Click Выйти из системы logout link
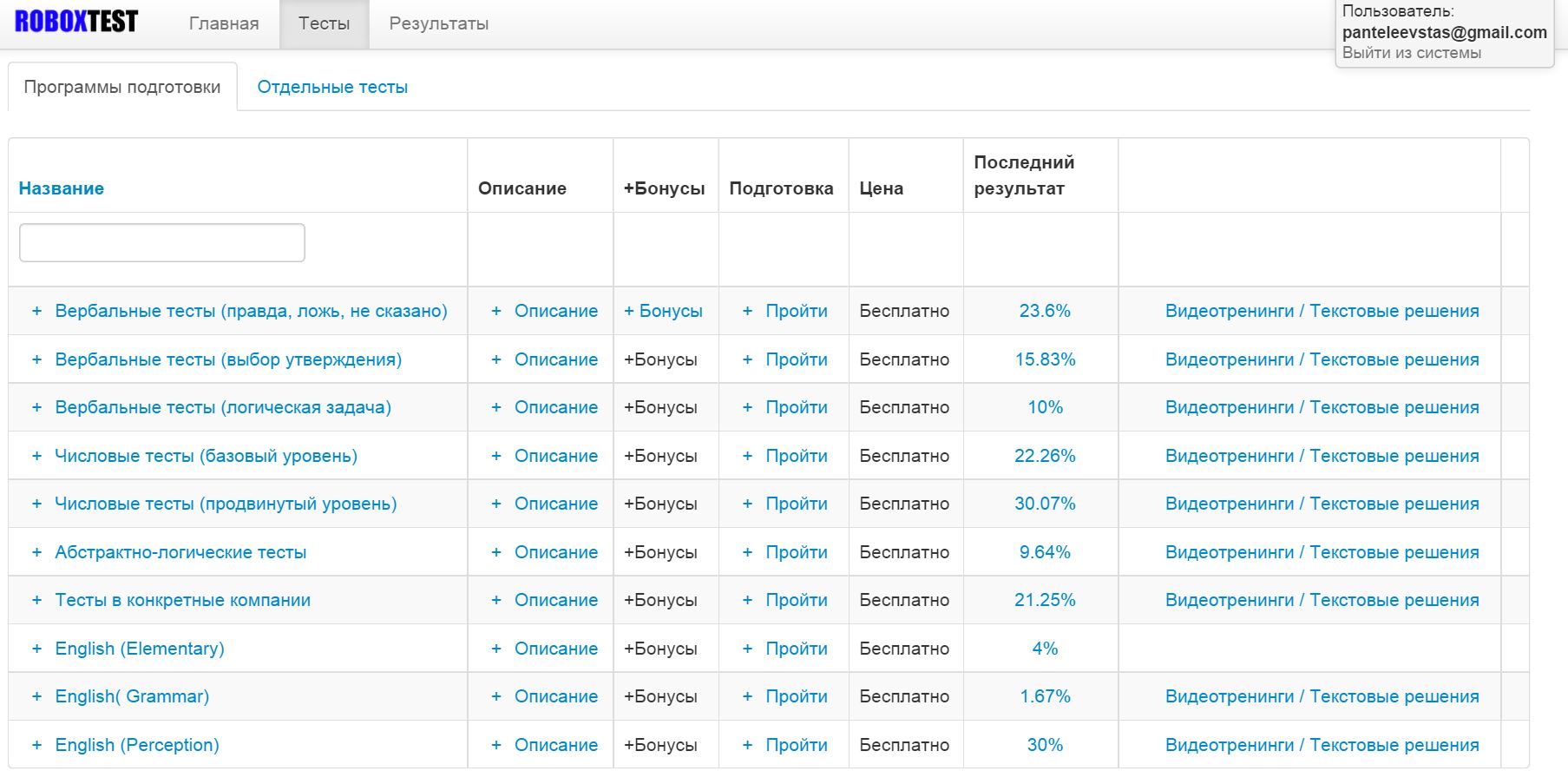The width and height of the screenshot is (1568, 771). click(1411, 53)
